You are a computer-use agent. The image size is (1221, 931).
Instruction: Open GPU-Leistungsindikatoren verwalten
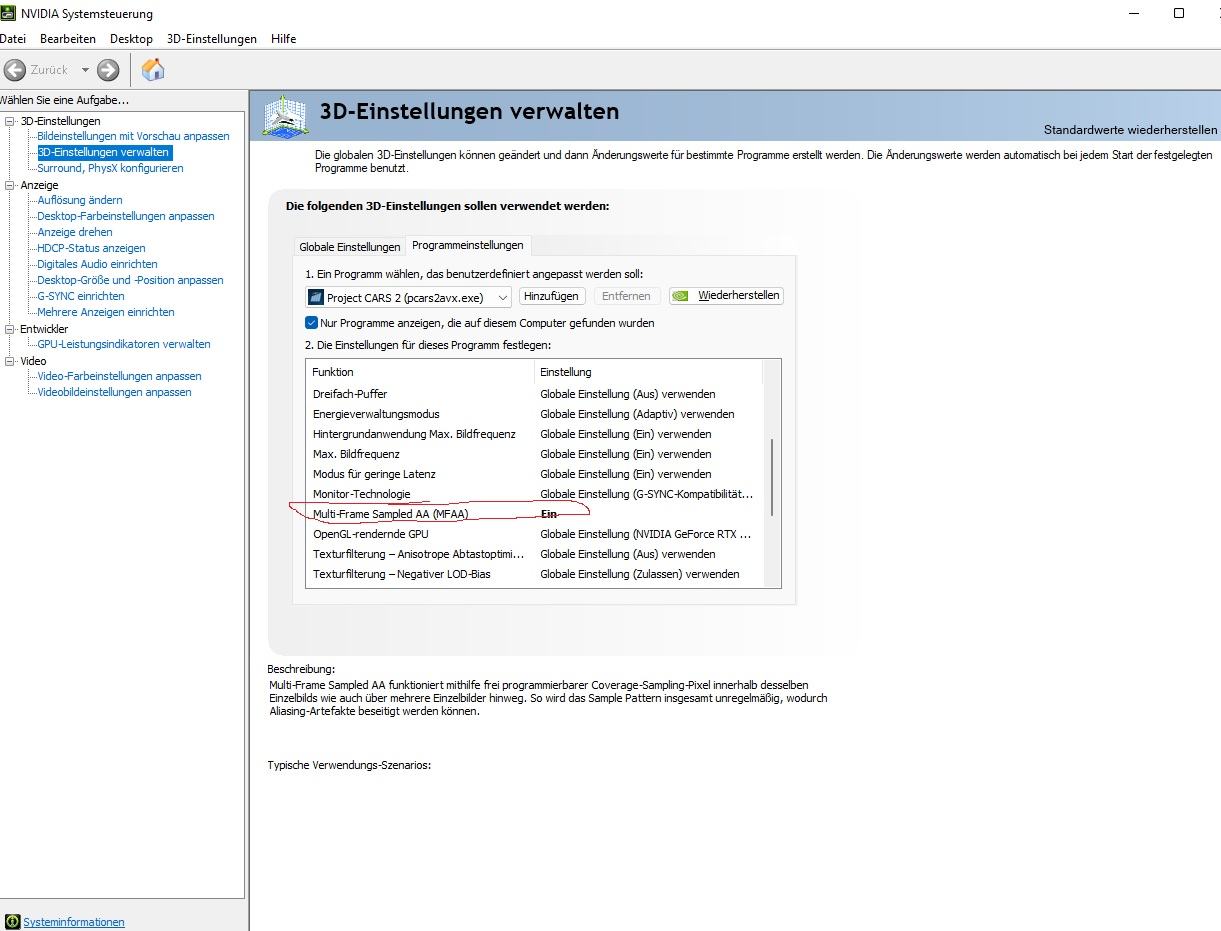tap(124, 344)
